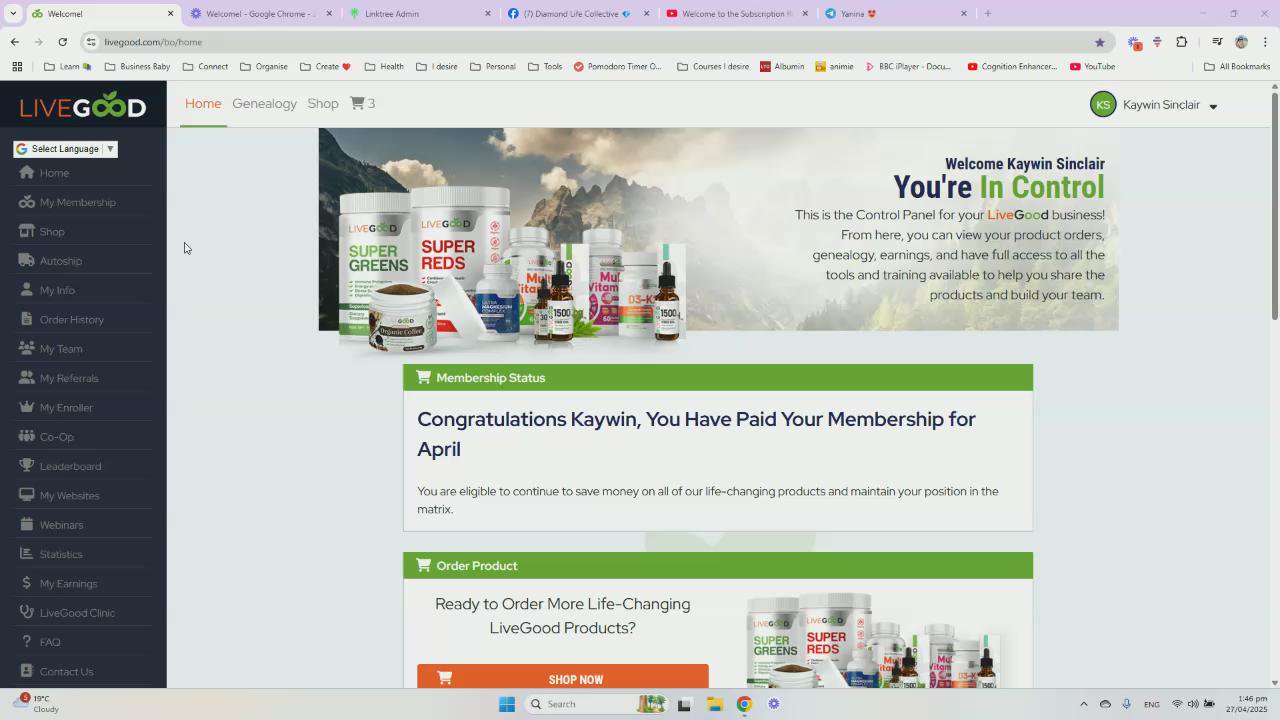The height and width of the screenshot is (720, 1280).
Task: Switch to the Diamond Life Collective tab
Action: (578, 14)
